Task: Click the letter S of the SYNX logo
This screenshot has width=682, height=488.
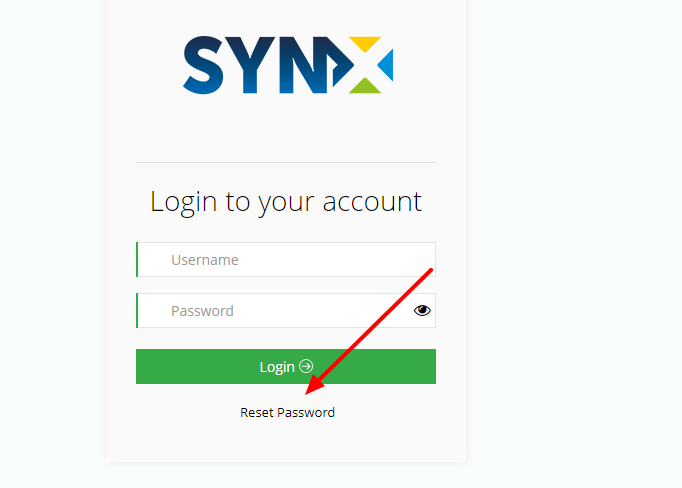Action: click(204, 65)
